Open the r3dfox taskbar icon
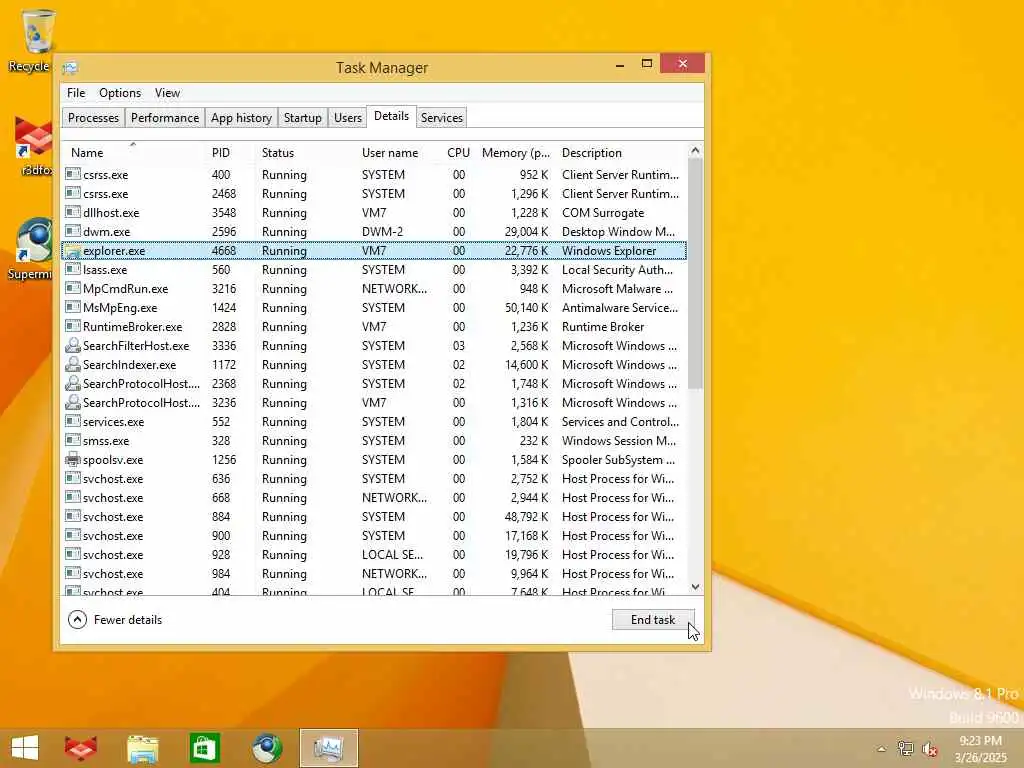Image resolution: width=1024 pixels, height=768 pixels. 81,748
